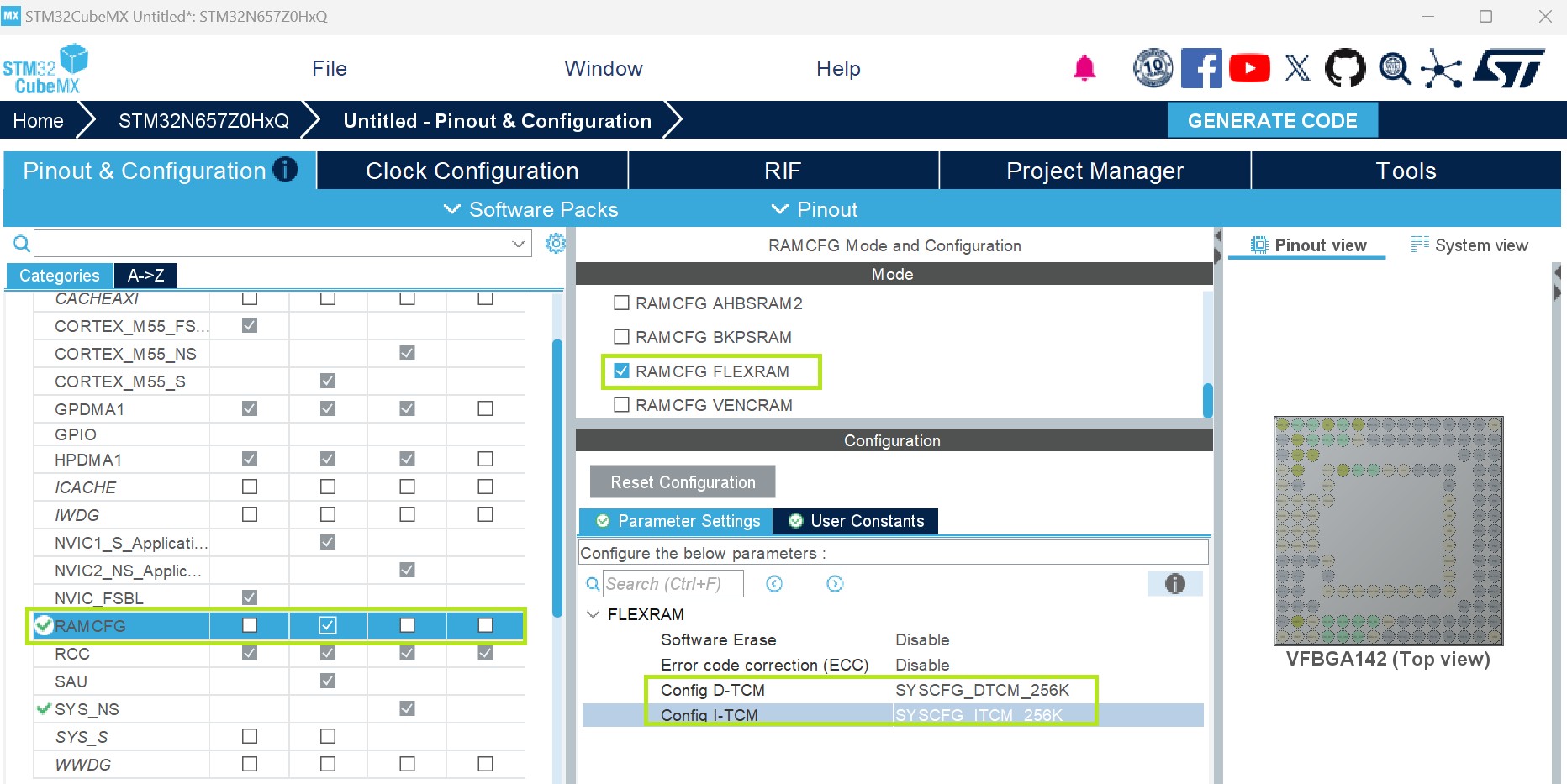Click the GENERATE CODE button
Viewport: 1567px width, 784px height.
pyautogui.click(x=1272, y=120)
